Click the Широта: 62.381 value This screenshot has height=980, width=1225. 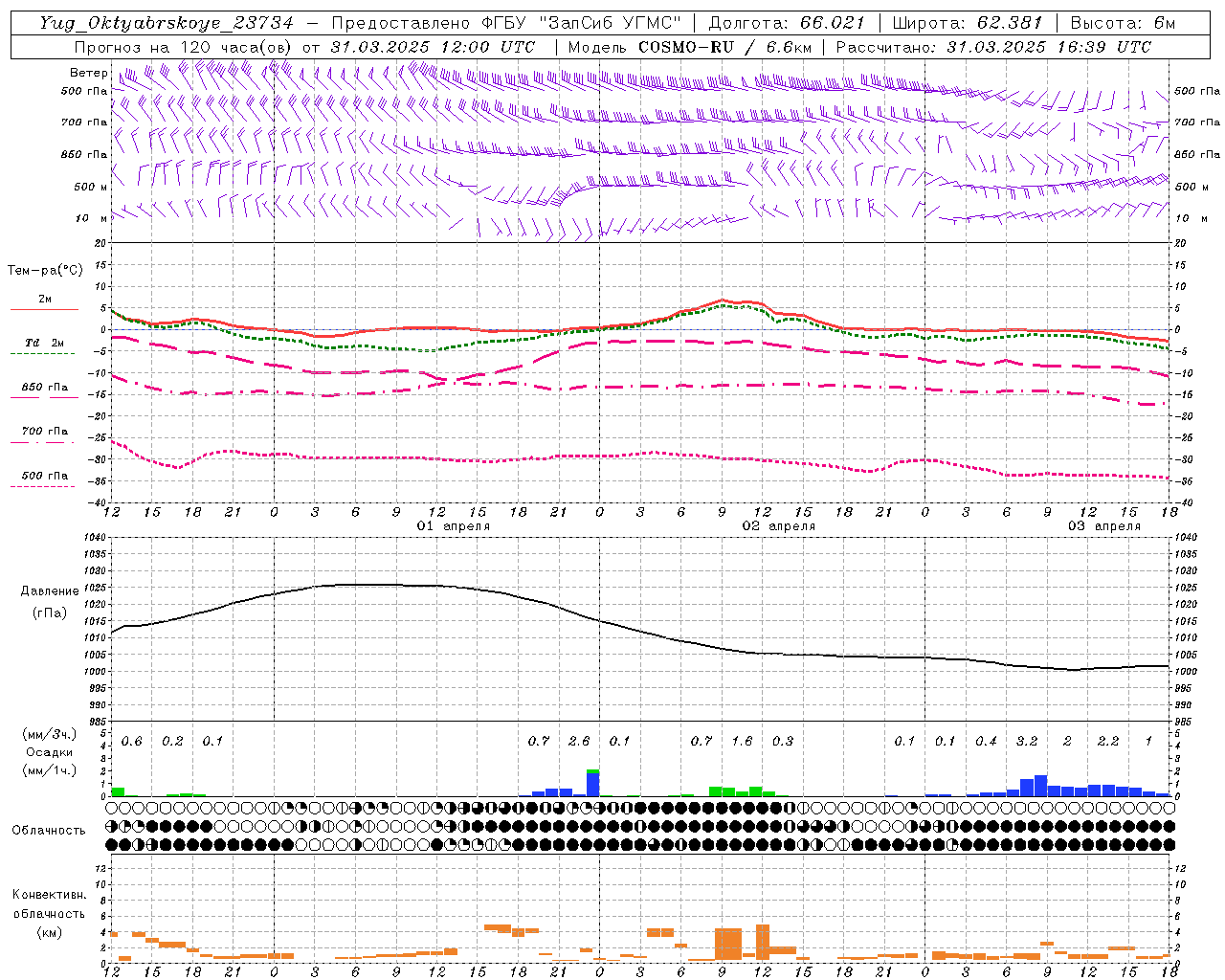(969, 23)
